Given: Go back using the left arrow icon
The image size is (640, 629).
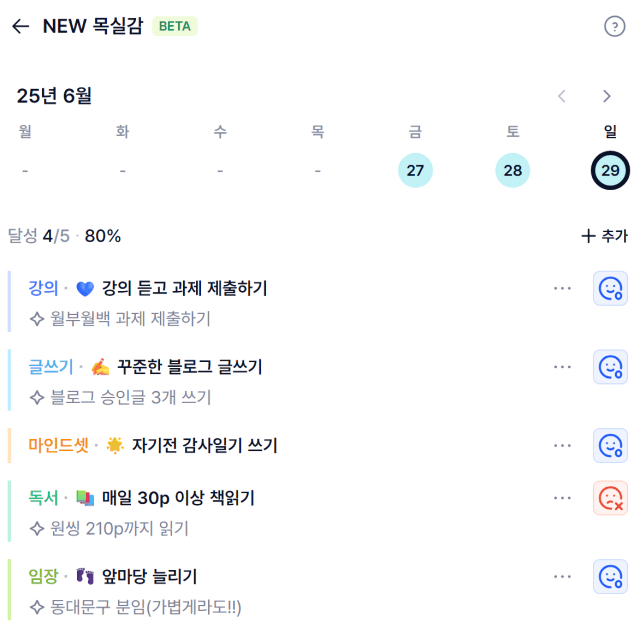Looking at the screenshot, I should [x=20, y=26].
